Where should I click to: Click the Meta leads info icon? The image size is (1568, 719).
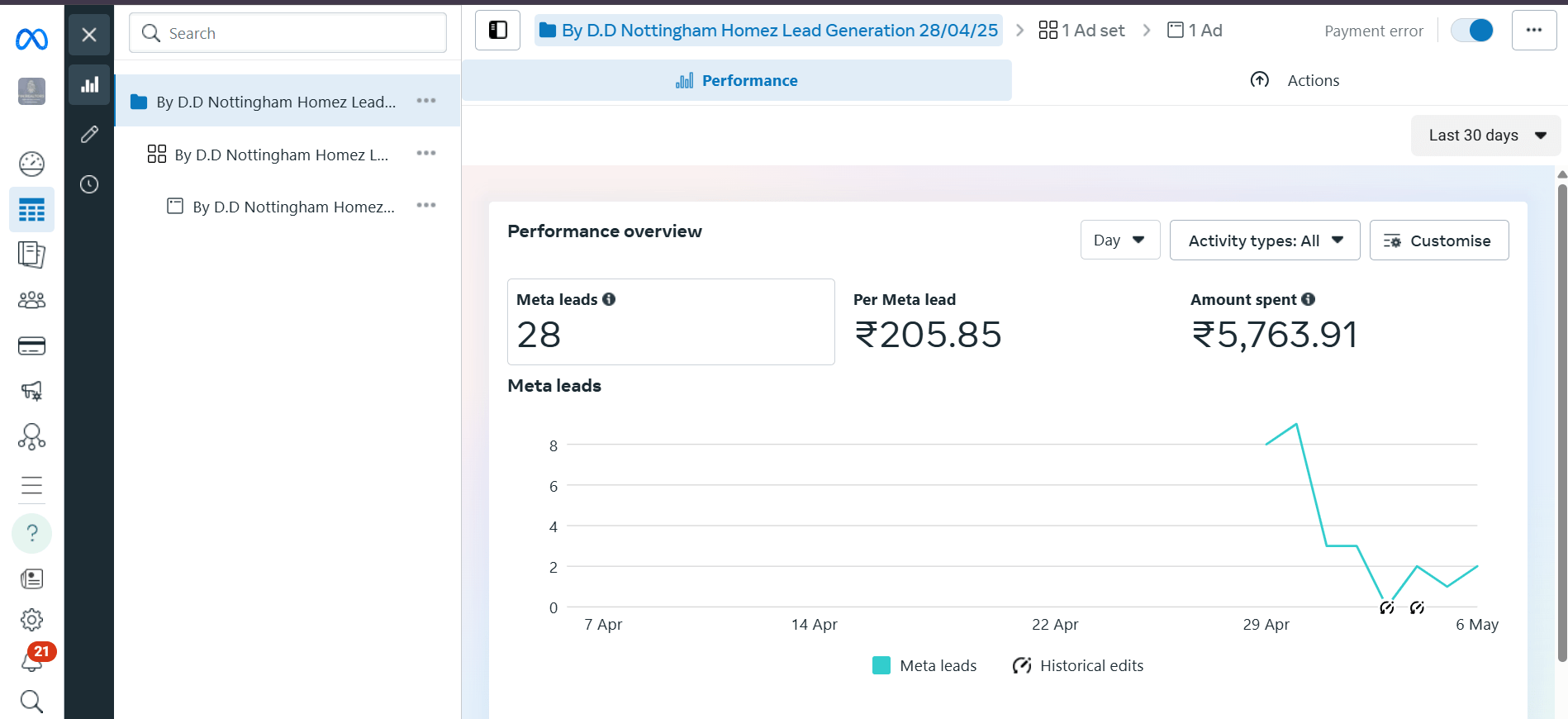[609, 299]
